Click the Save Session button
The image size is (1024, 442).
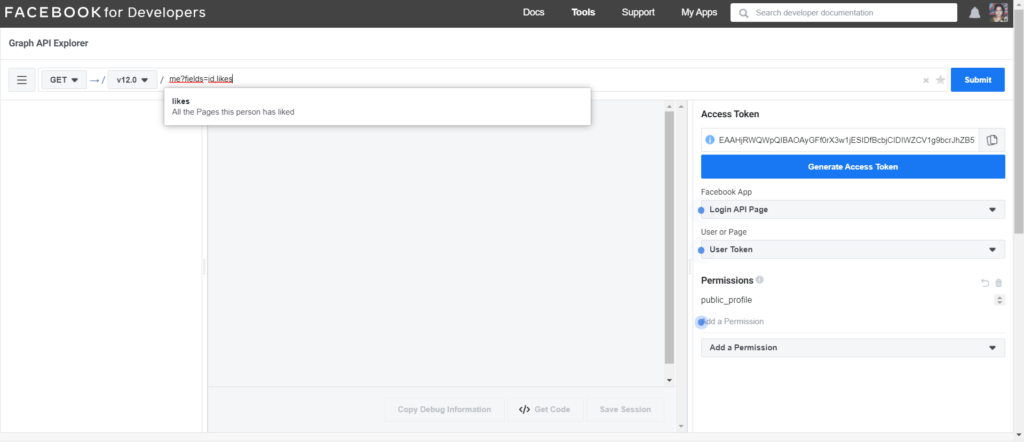[625, 409]
